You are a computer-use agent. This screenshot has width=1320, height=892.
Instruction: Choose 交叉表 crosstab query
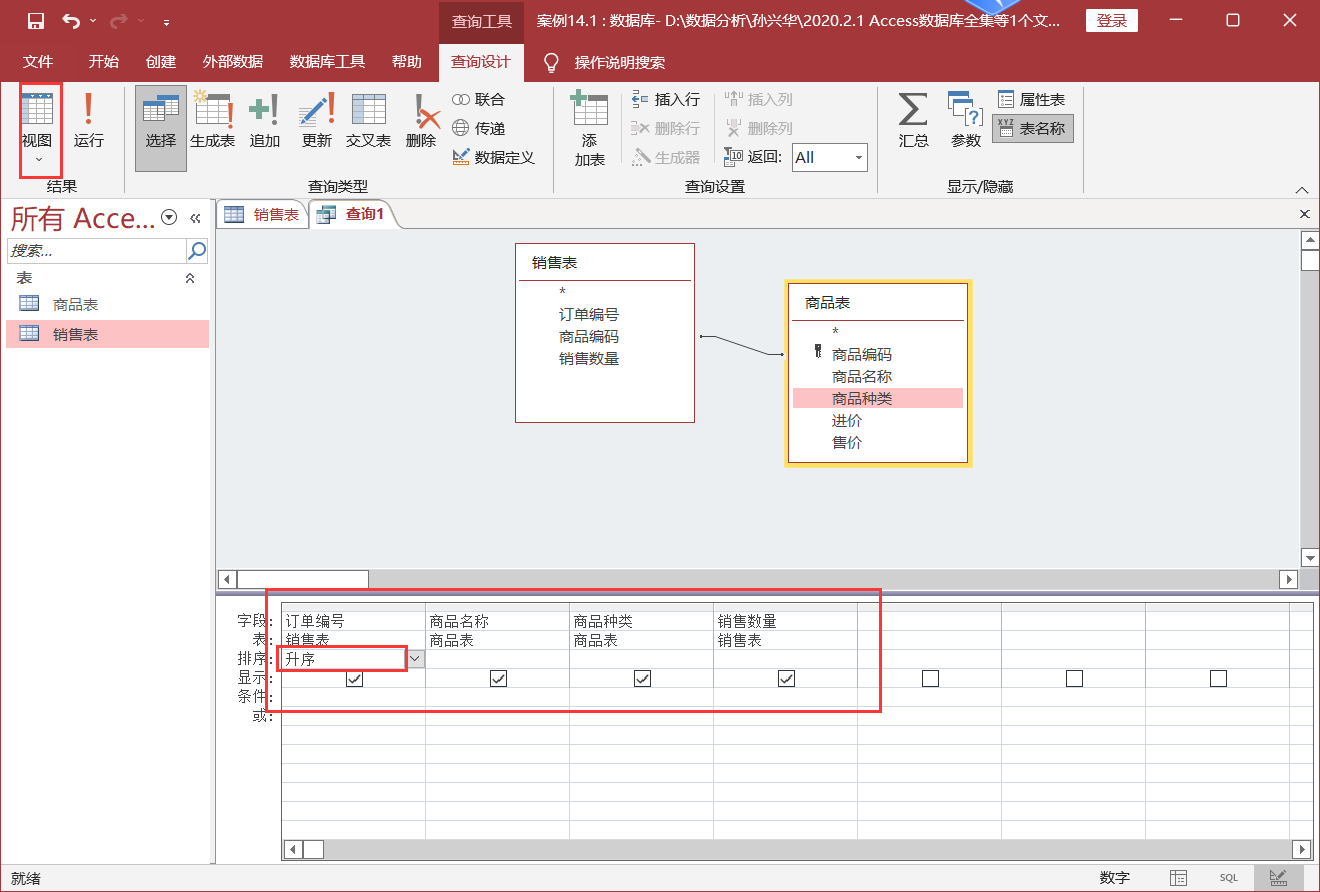(368, 120)
